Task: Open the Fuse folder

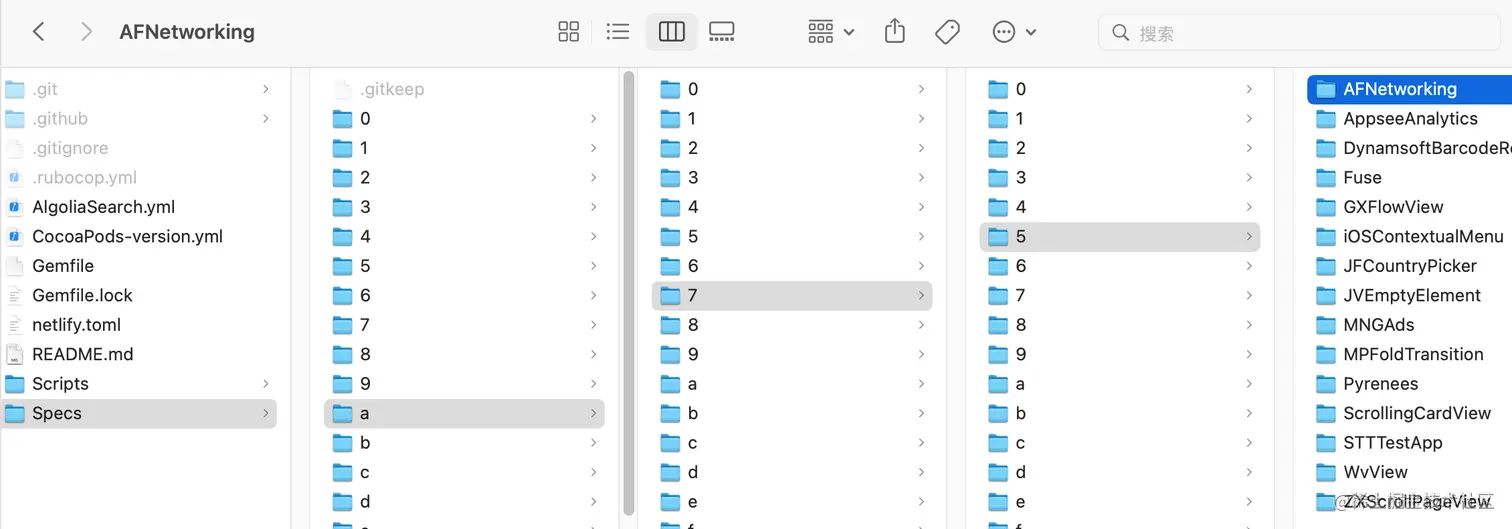Action: click(x=1410, y=177)
